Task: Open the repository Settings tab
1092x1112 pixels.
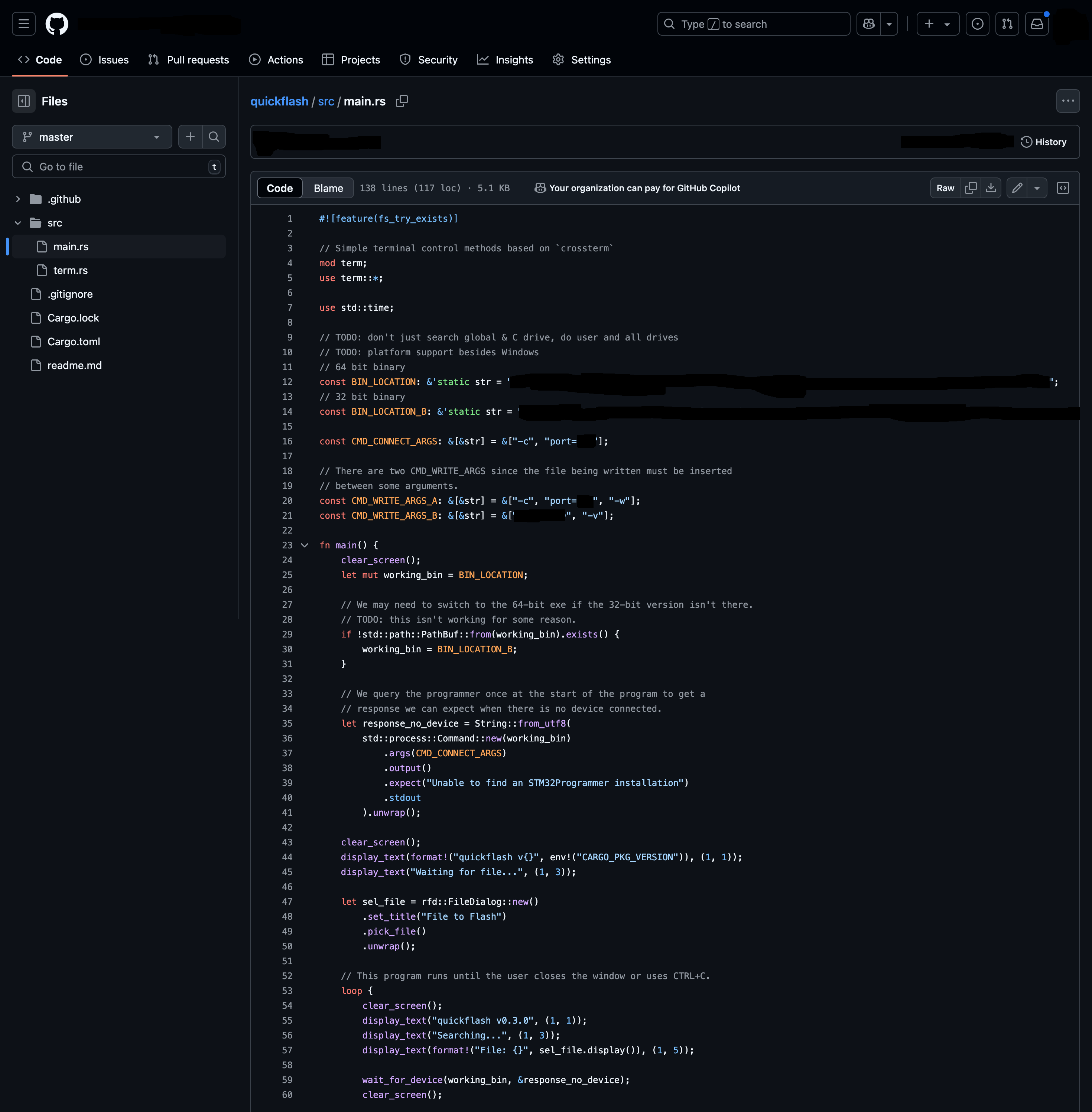Action: pyautogui.click(x=582, y=60)
